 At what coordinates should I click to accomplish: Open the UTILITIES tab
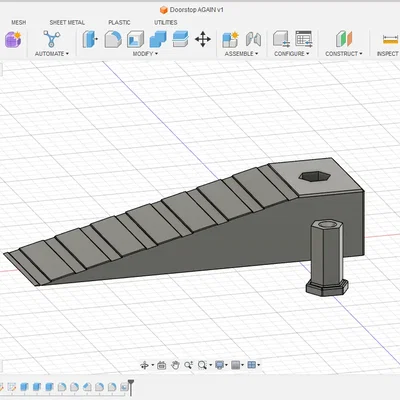[165, 22]
